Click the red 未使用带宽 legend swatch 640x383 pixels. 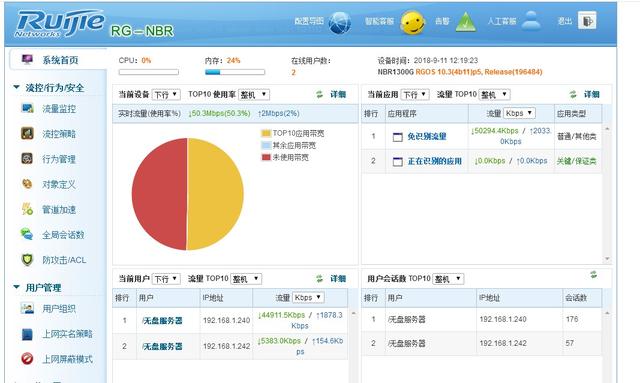click(266, 157)
